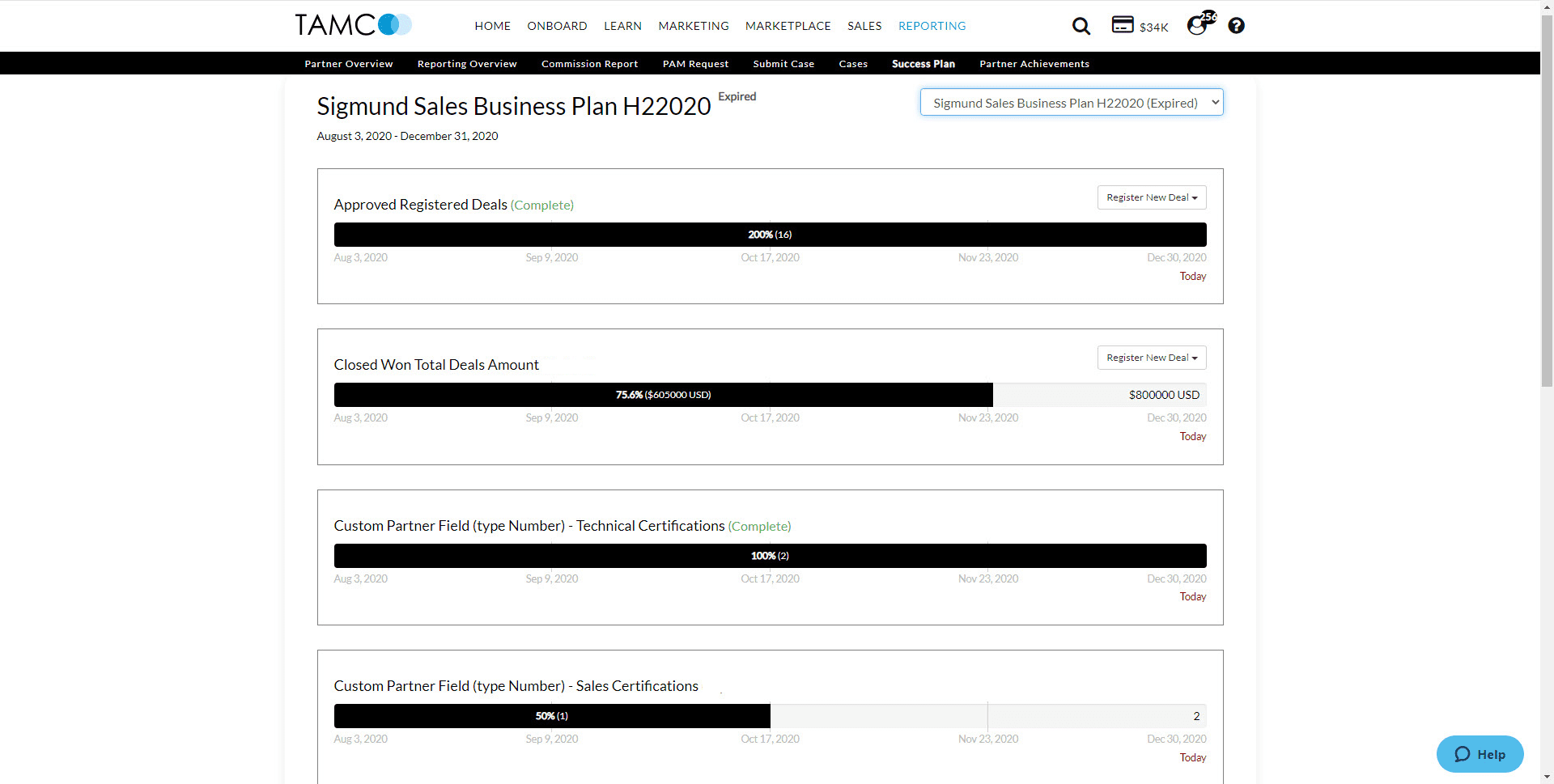Click the $34K credit card icon
1554x784 pixels.
[x=1123, y=25]
